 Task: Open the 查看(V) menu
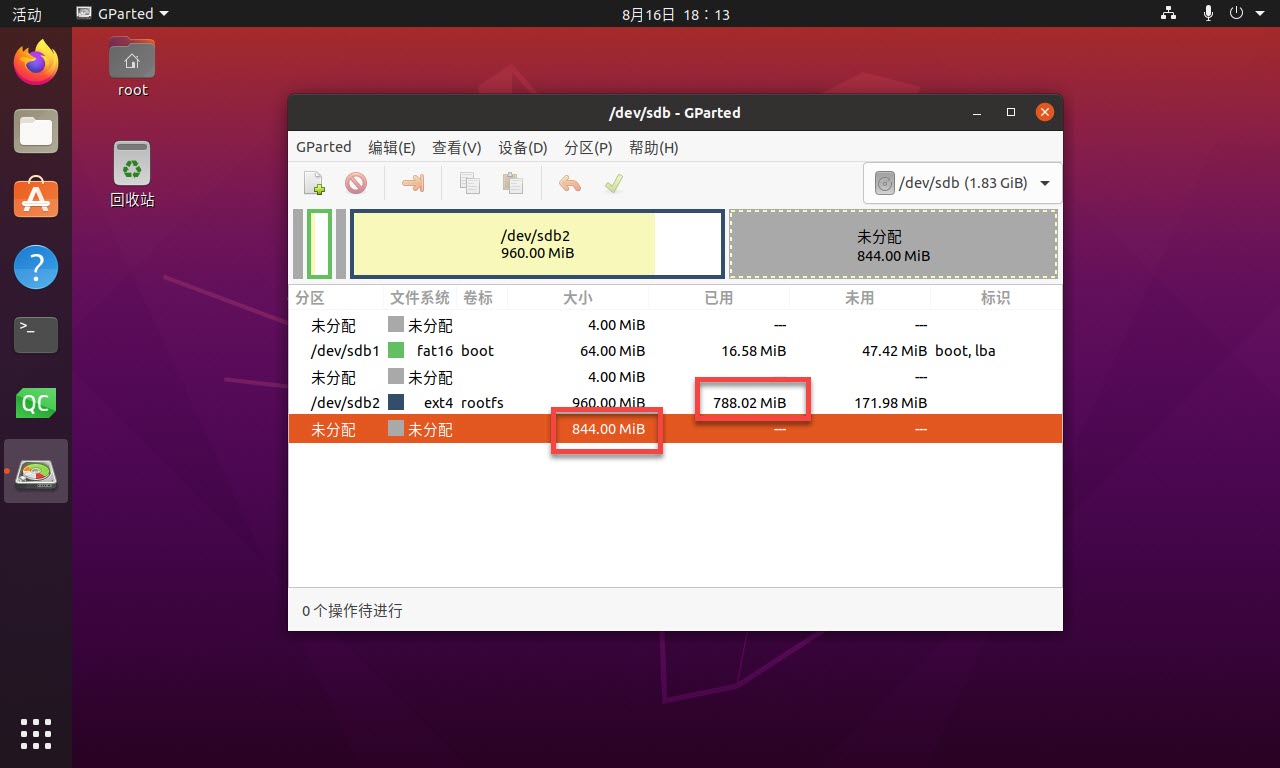click(457, 147)
